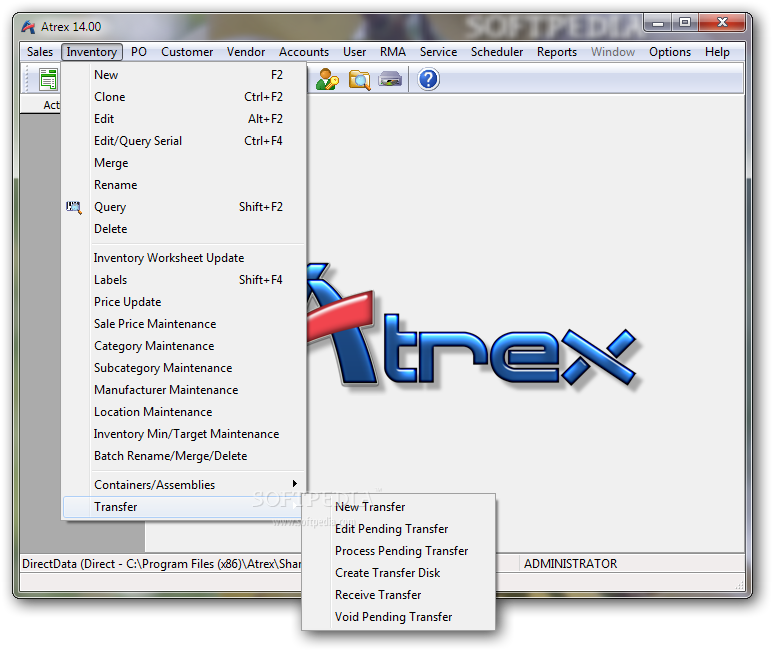
Task: Choose Create Transfer Disk
Action: click(398, 573)
